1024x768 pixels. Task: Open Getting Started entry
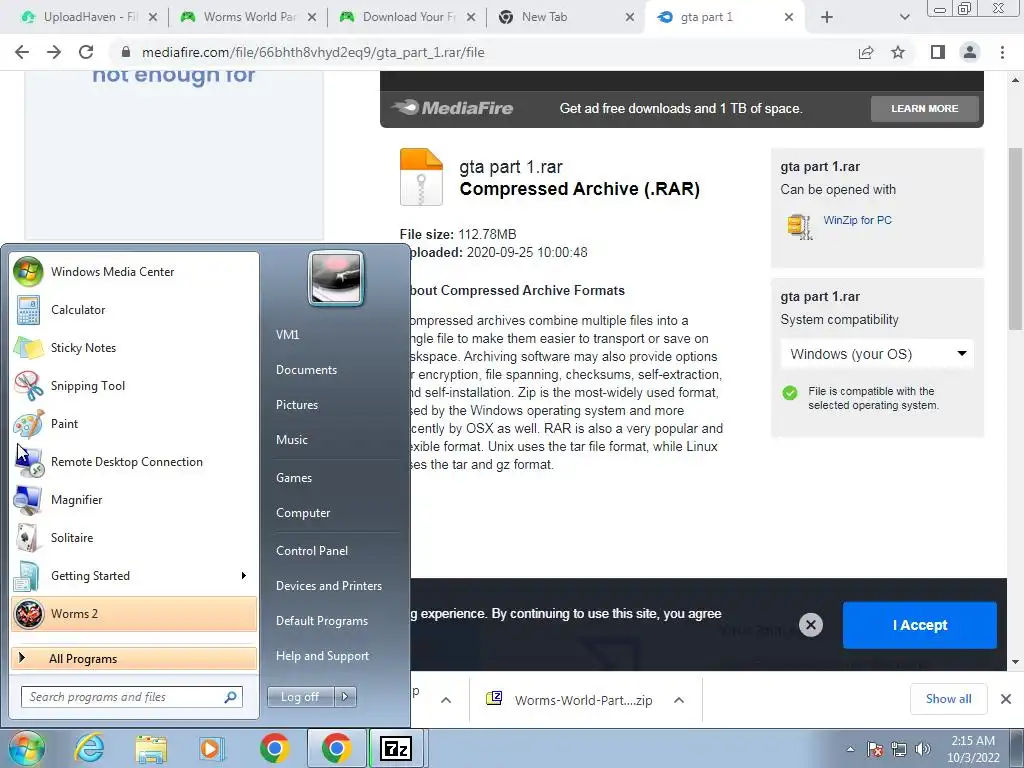tap(134, 575)
